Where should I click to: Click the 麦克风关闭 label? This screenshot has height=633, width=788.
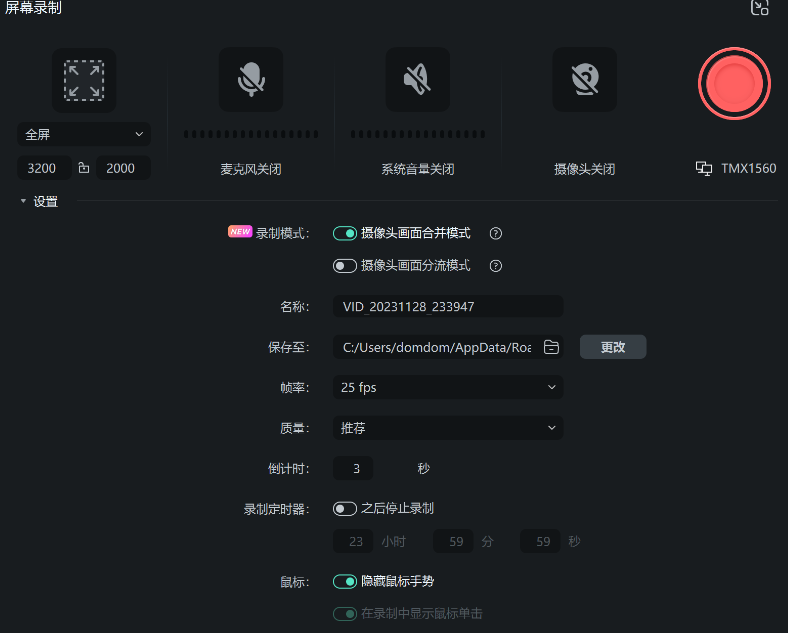click(x=251, y=169)
